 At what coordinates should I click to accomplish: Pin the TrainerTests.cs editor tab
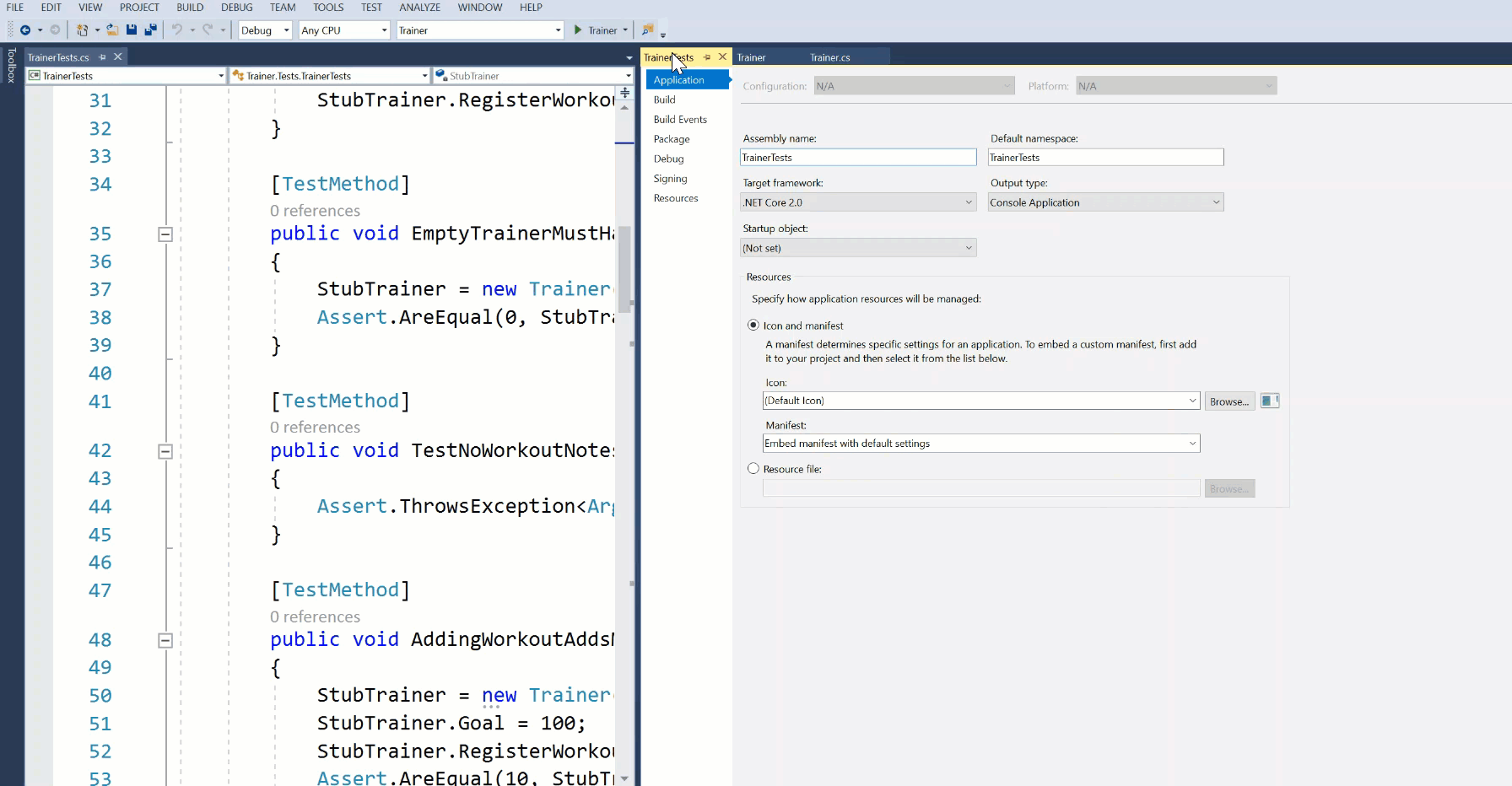click(x=102, y=57)
